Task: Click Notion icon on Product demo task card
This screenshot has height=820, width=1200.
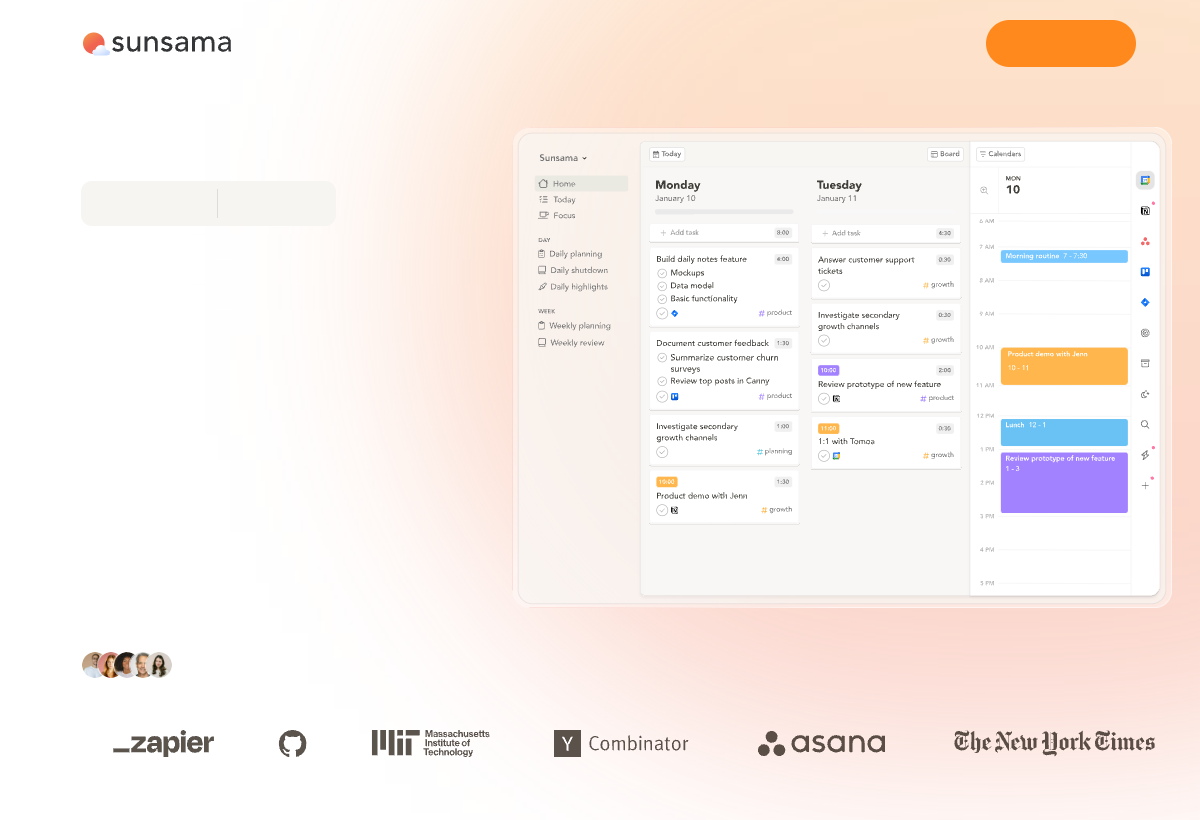Action: tap(675, 510)
